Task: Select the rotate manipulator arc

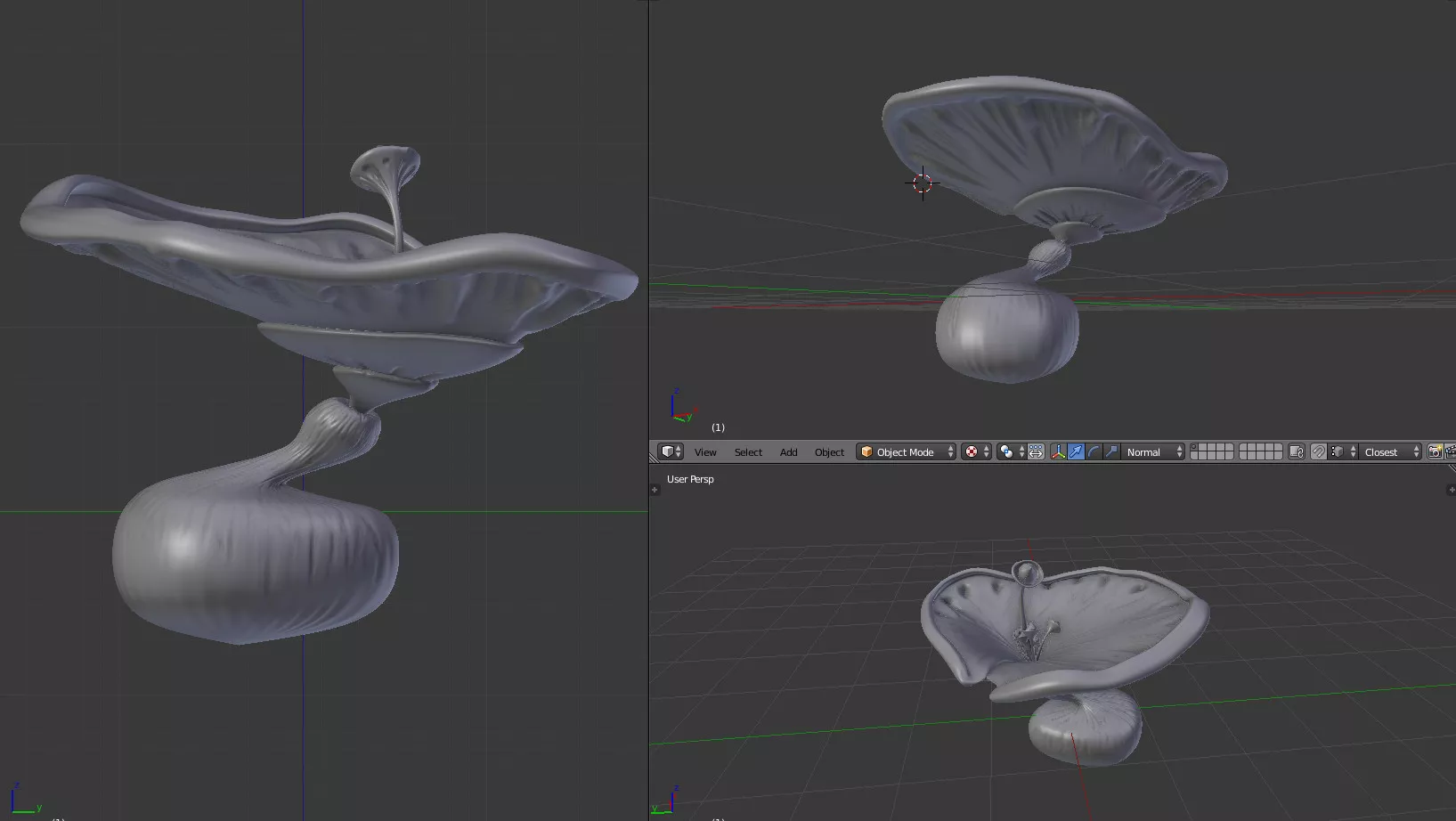Action: pos(1094,452)
